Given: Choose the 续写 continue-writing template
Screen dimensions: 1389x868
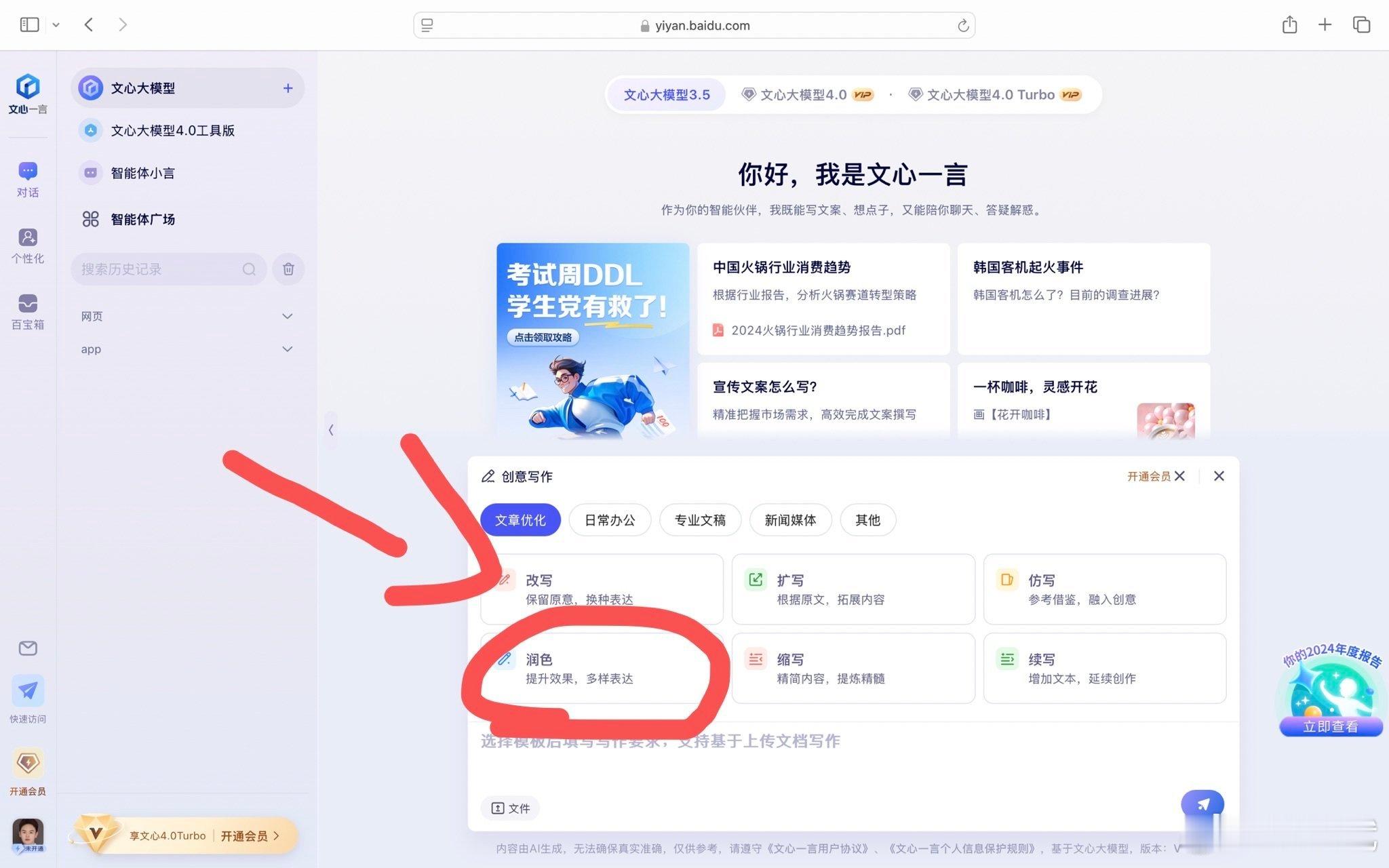Looking at the screenshot, I should (x=1105, y=668).
